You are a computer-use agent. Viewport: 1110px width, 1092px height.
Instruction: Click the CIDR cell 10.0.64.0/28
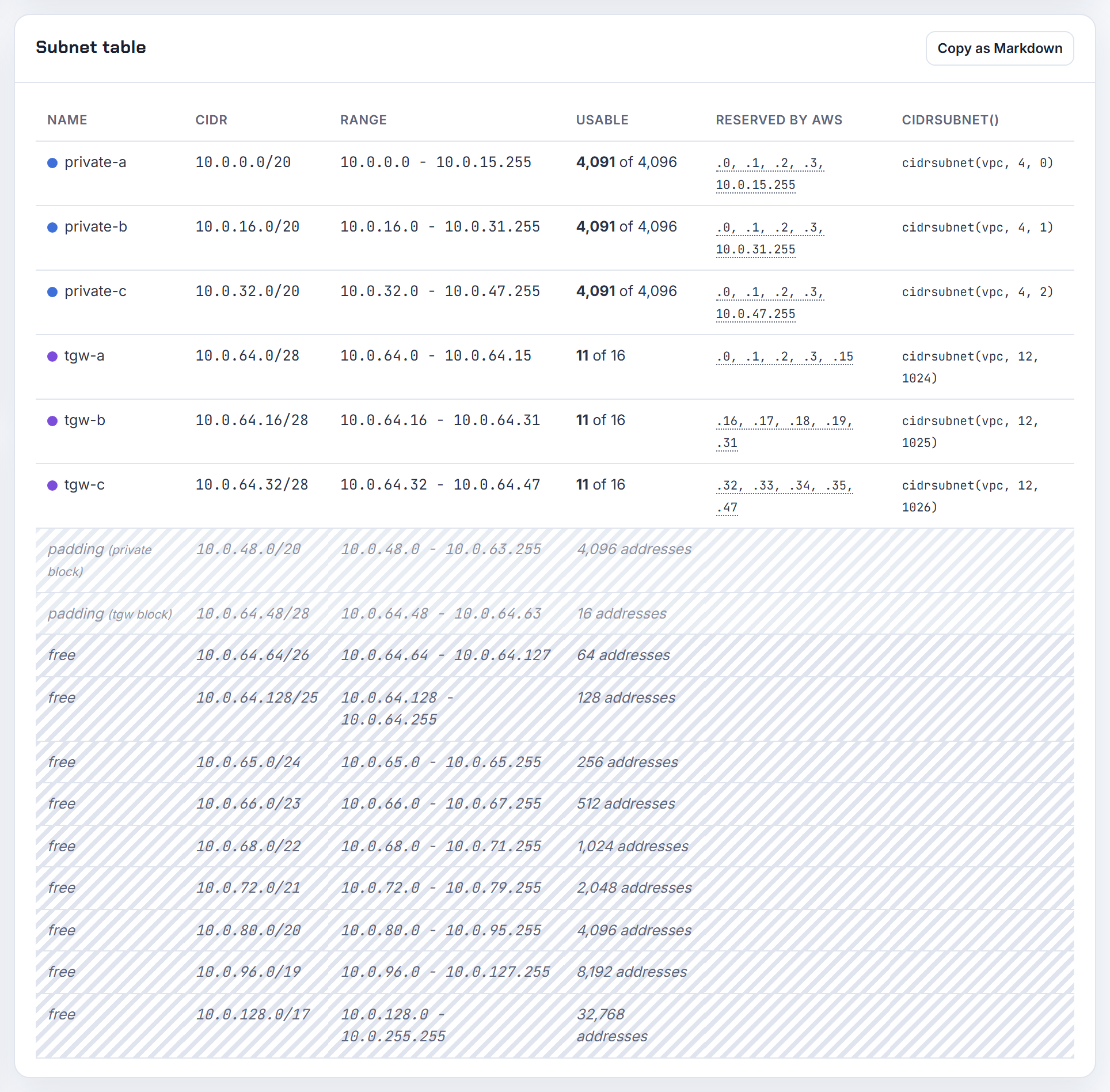(x=248, y=356)
